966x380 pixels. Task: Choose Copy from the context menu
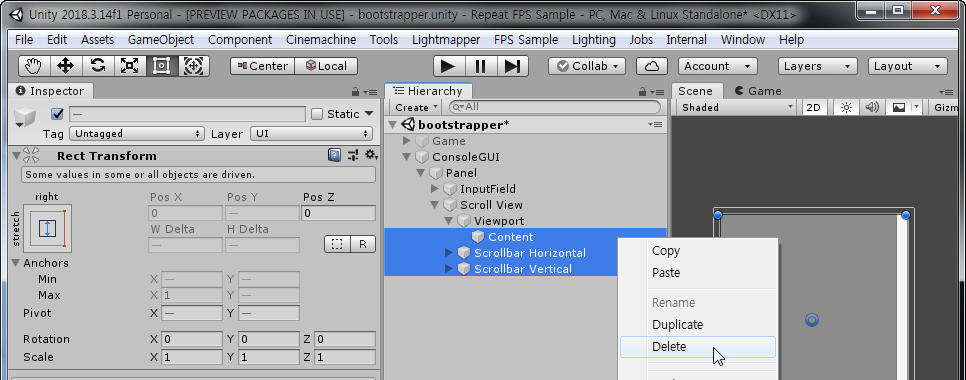(x=698, y=251)
